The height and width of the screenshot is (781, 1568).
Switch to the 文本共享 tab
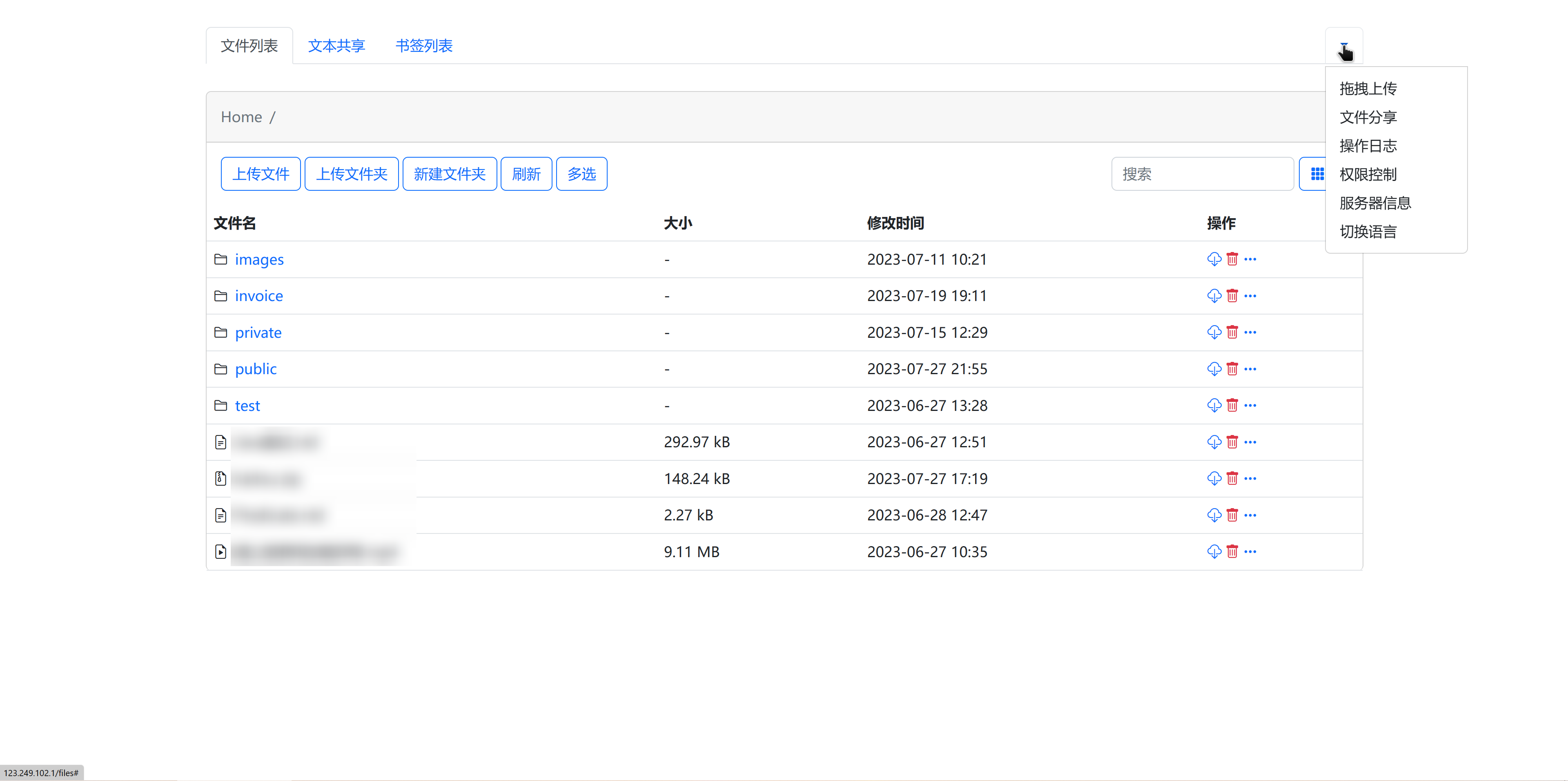point(336,46)
